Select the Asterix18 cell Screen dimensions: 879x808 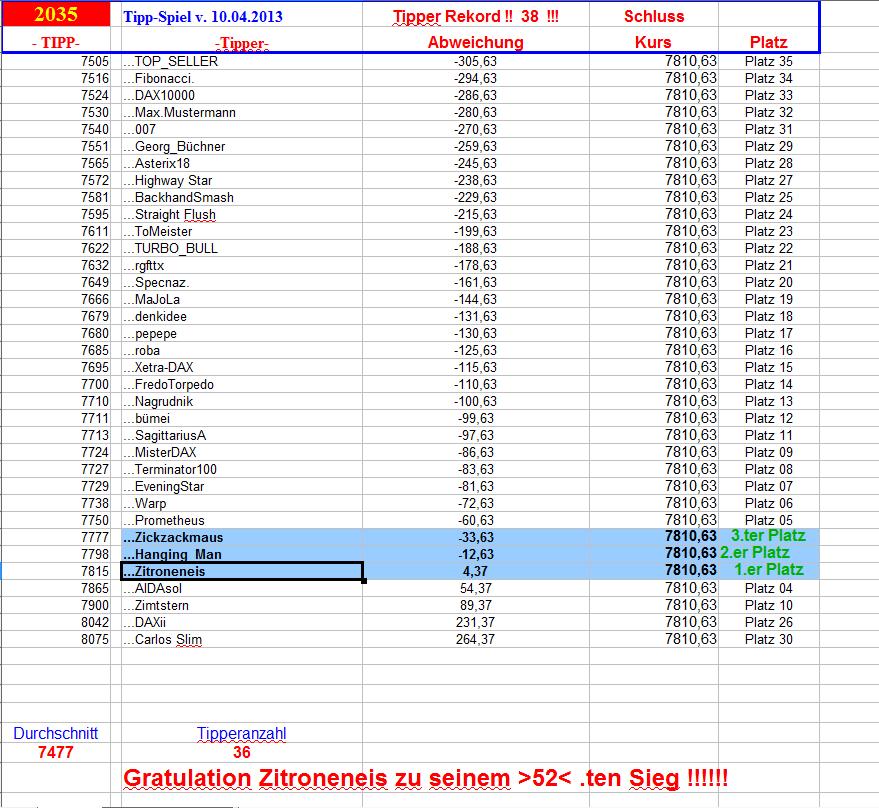click(242, 163)
